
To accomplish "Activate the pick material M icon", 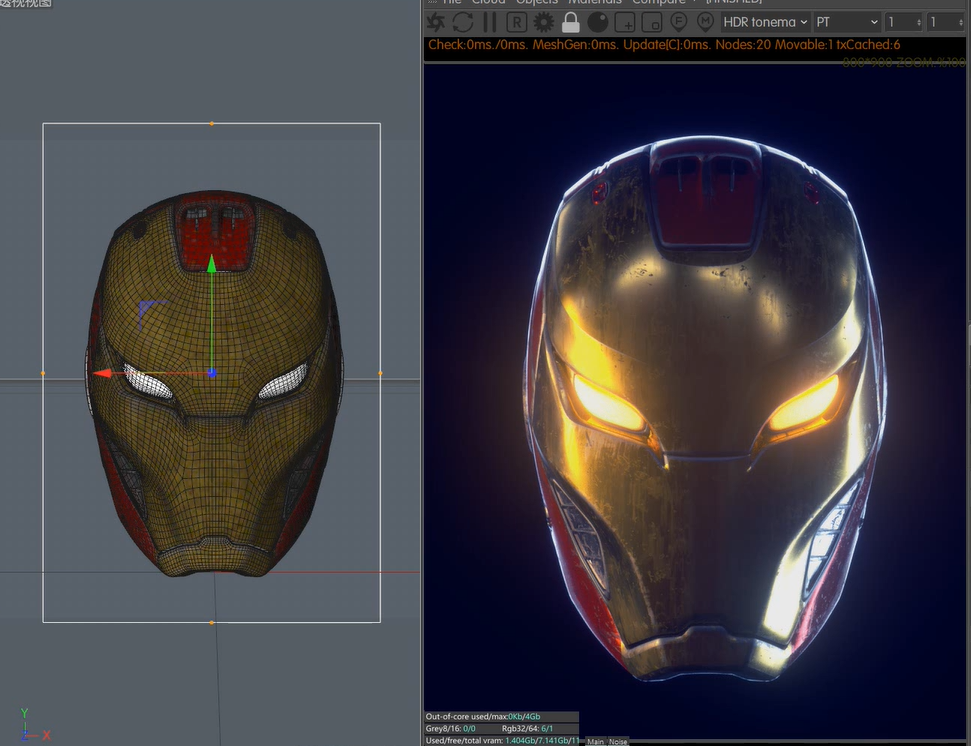I will tap(705, 22).
